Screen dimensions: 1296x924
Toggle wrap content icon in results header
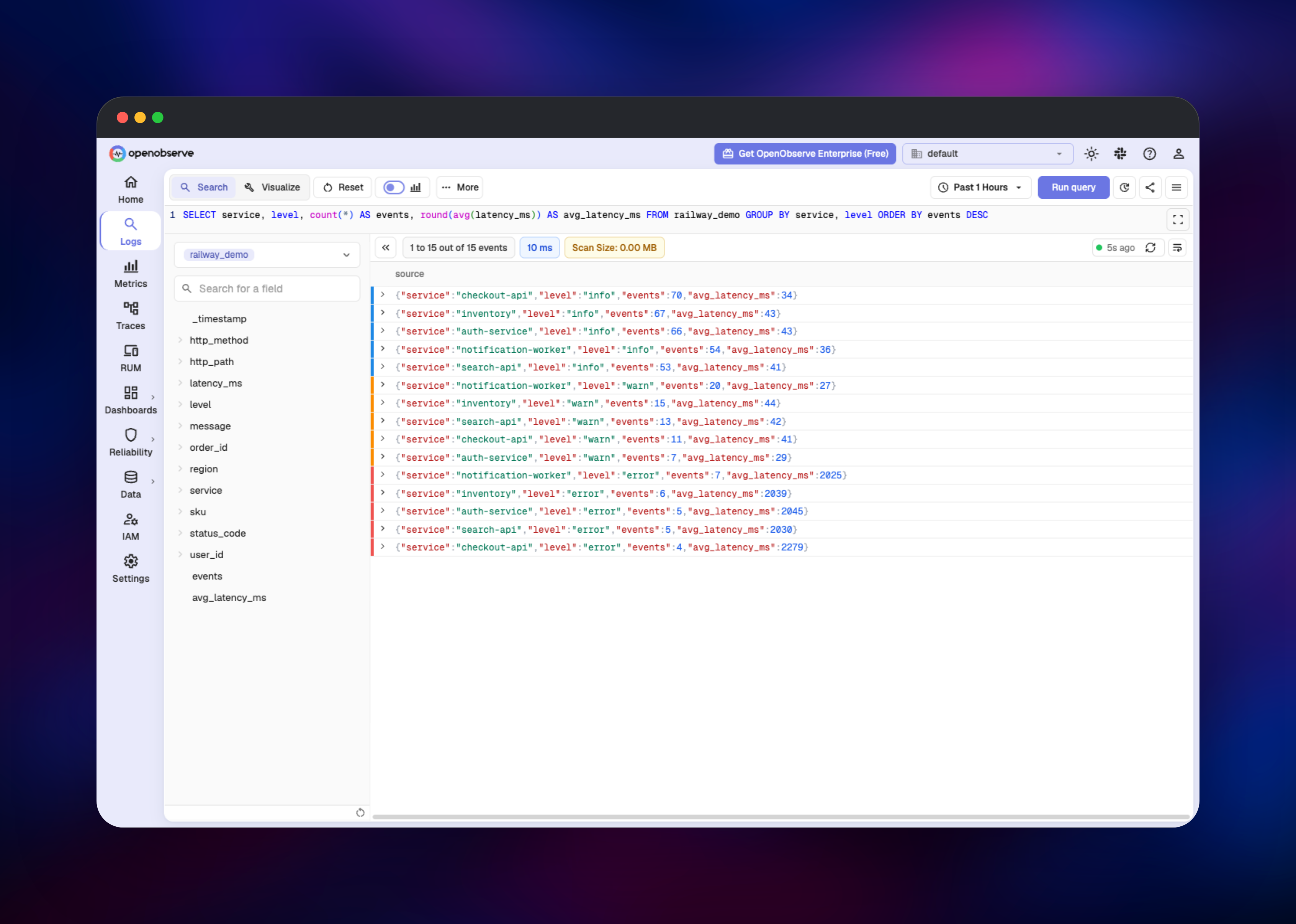pos(1177,247)
